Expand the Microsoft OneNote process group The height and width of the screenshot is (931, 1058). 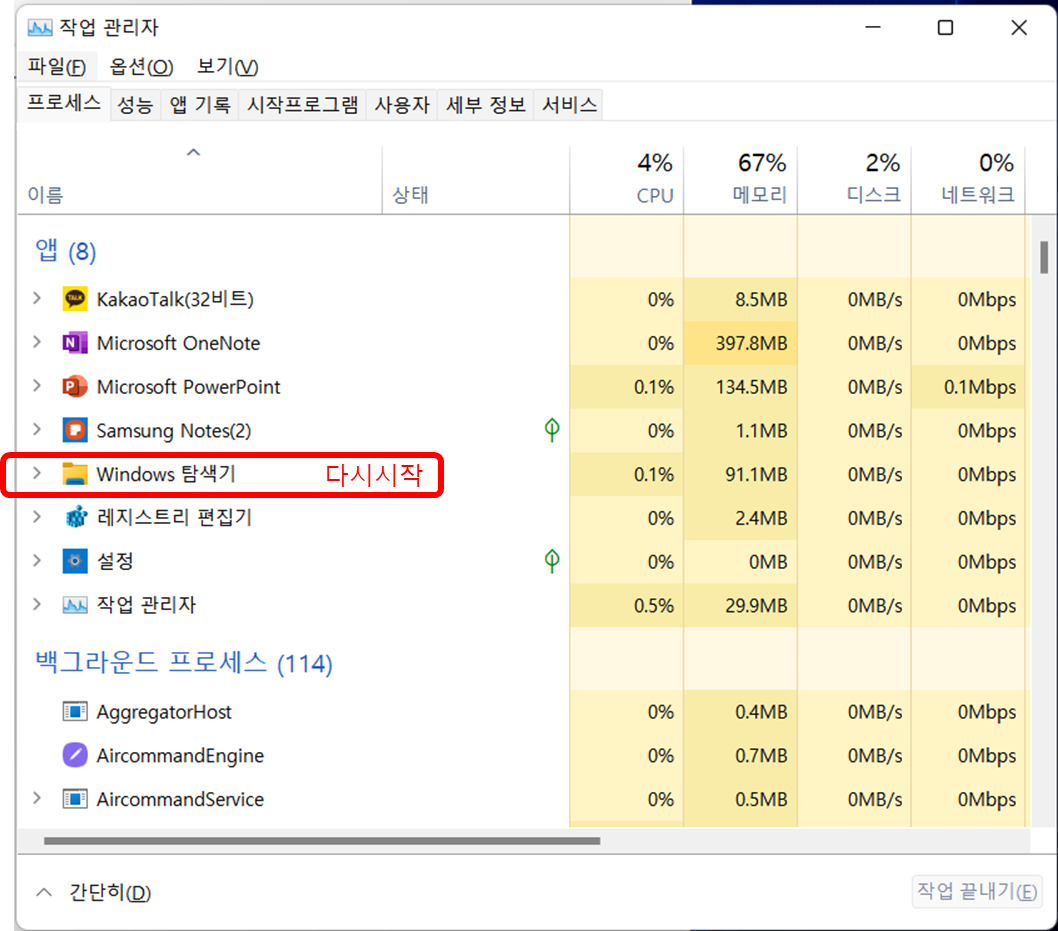37,342
